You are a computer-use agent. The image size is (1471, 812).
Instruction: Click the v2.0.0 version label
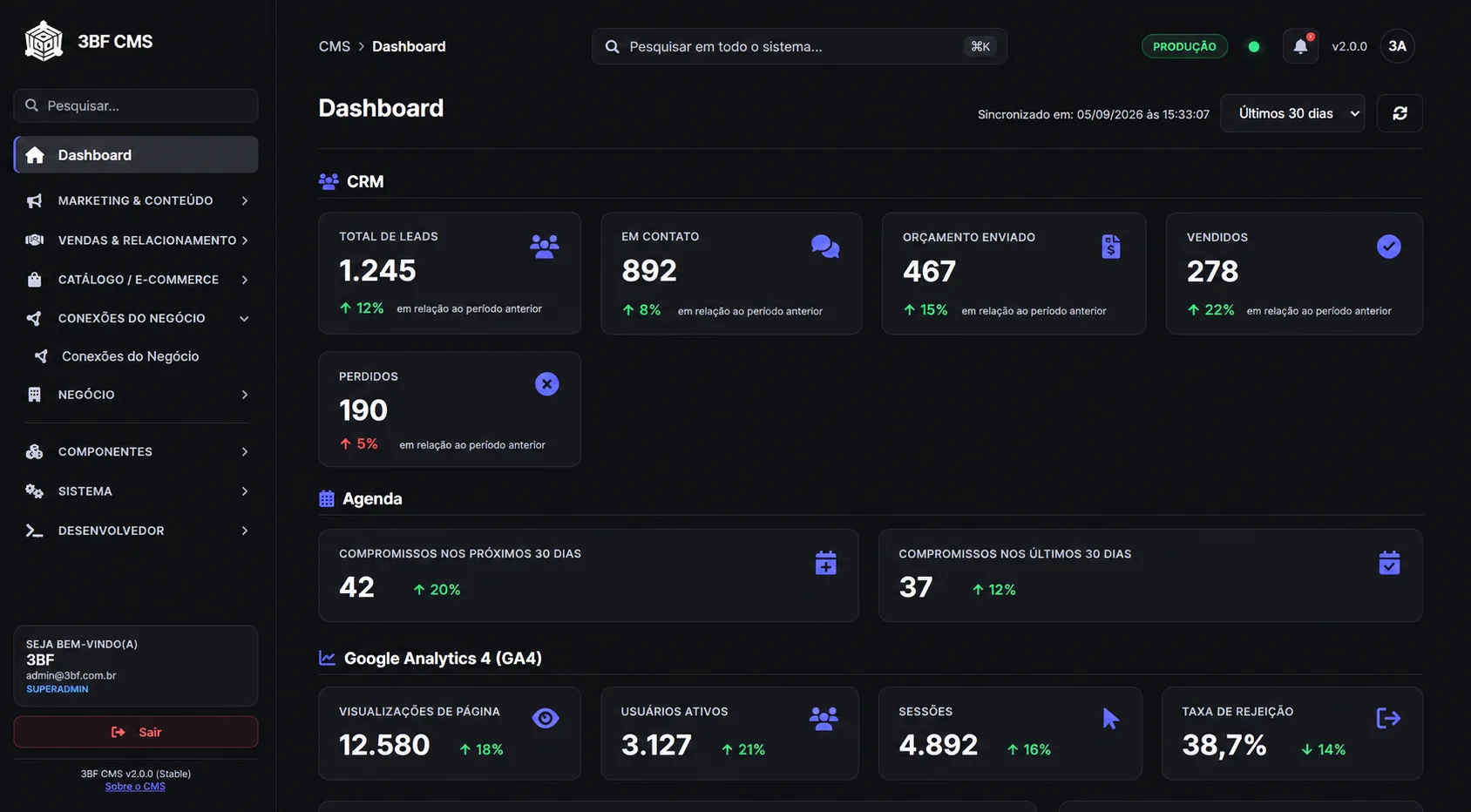[1349, 47]
